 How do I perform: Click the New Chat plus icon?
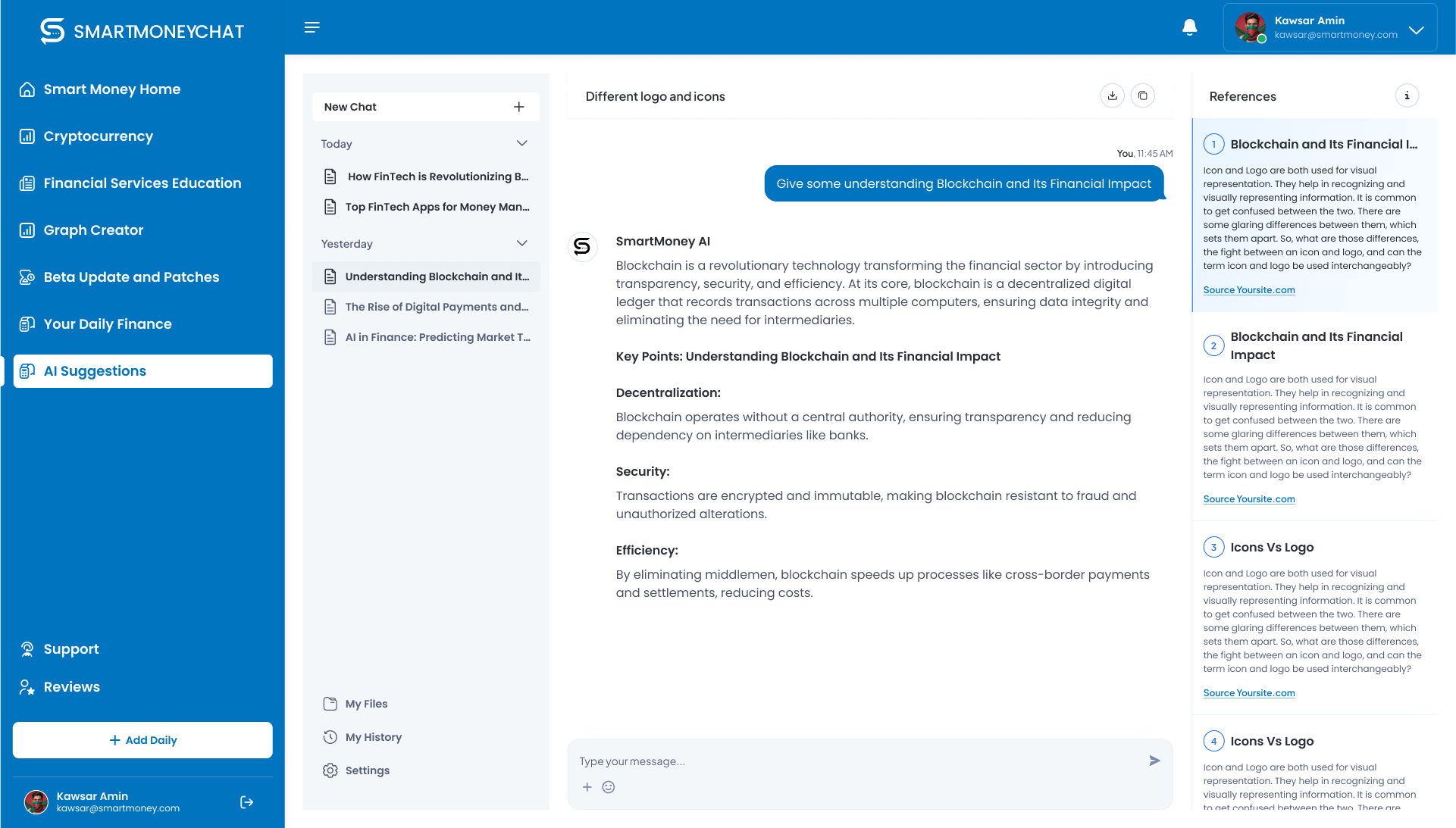pos(519,107)
